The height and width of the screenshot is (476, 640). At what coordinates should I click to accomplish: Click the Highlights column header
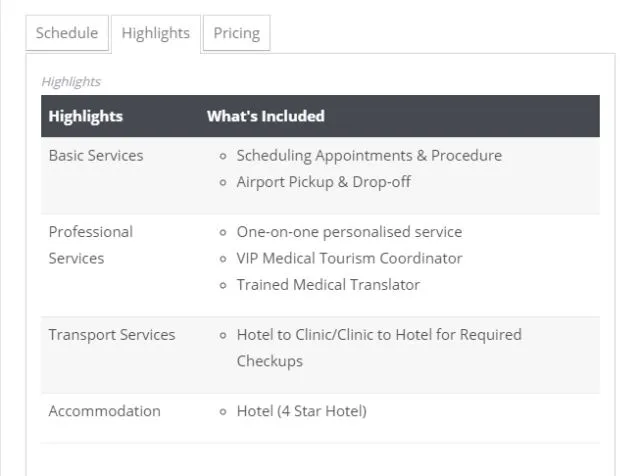coord(86,116)
